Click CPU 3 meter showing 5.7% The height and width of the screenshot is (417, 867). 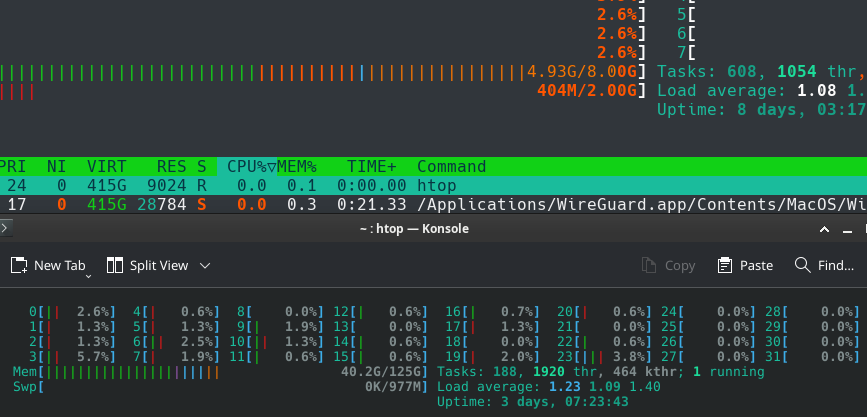coord(72,357)
